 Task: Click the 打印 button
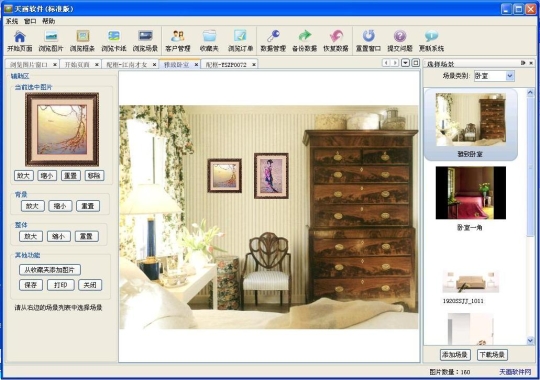[61, 285]
